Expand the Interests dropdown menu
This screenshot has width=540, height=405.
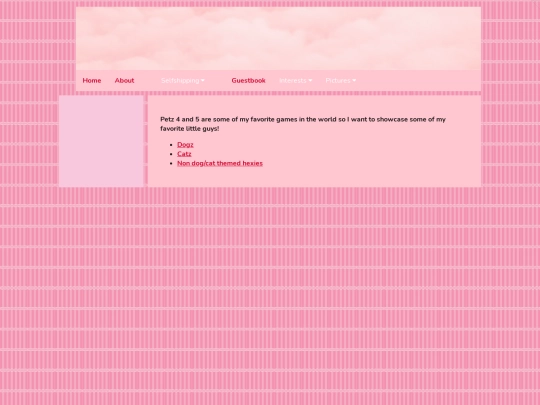295,81
